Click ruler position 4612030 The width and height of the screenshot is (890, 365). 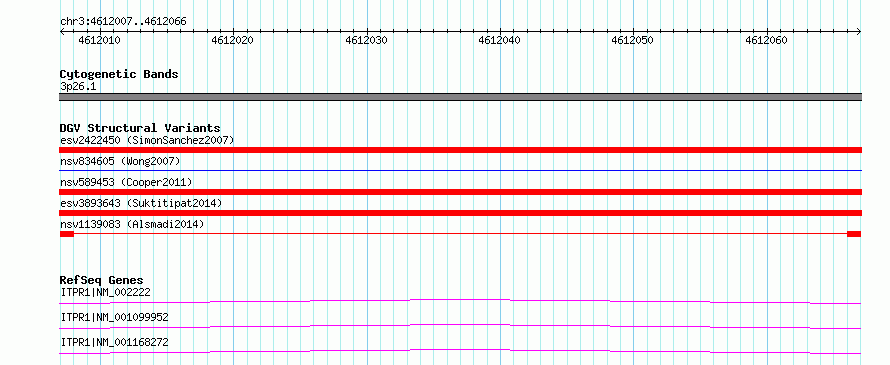366,40
